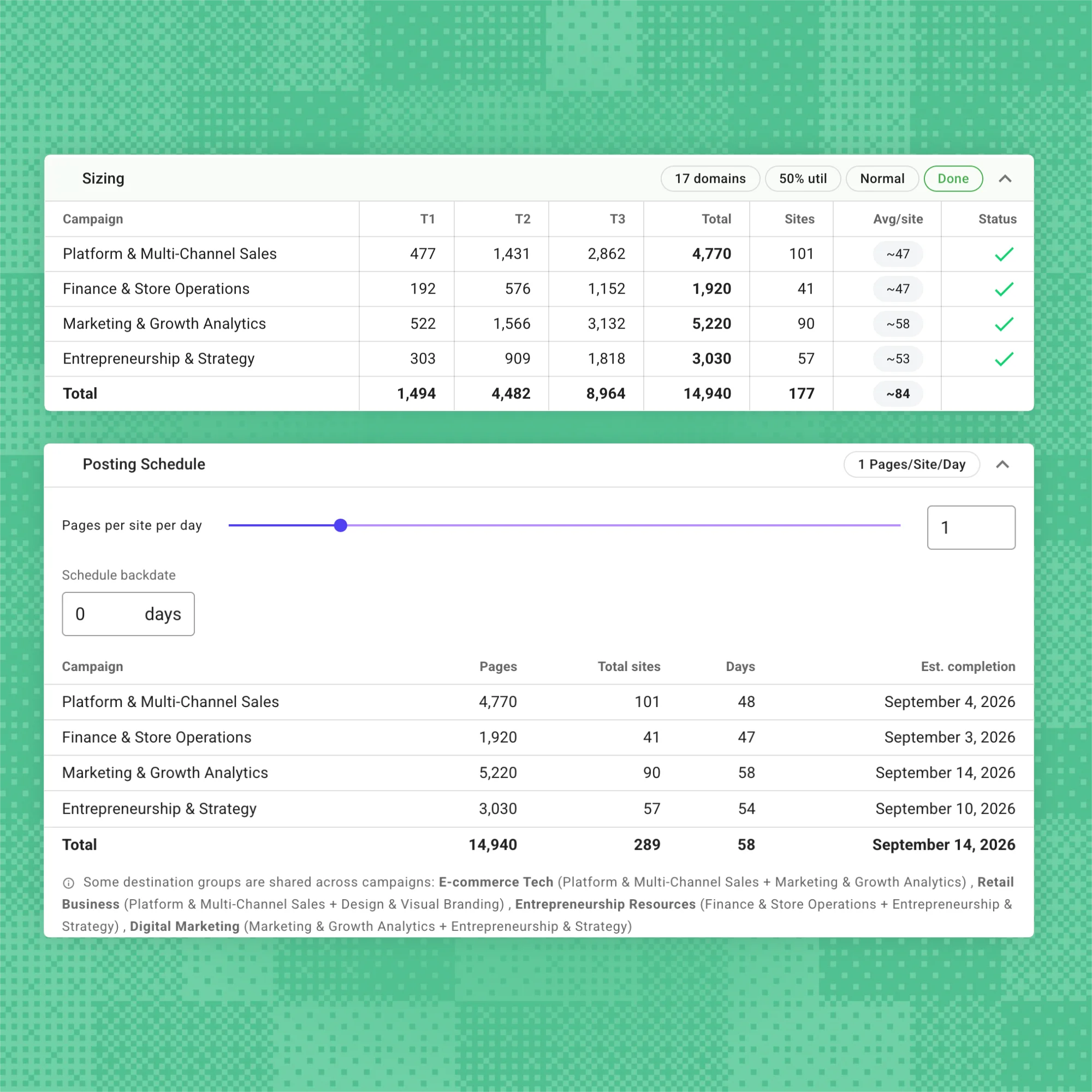1092x1092 pixels.
Task: Click the Pages column header in Posting Schedule
Action: tap(498, 666)
